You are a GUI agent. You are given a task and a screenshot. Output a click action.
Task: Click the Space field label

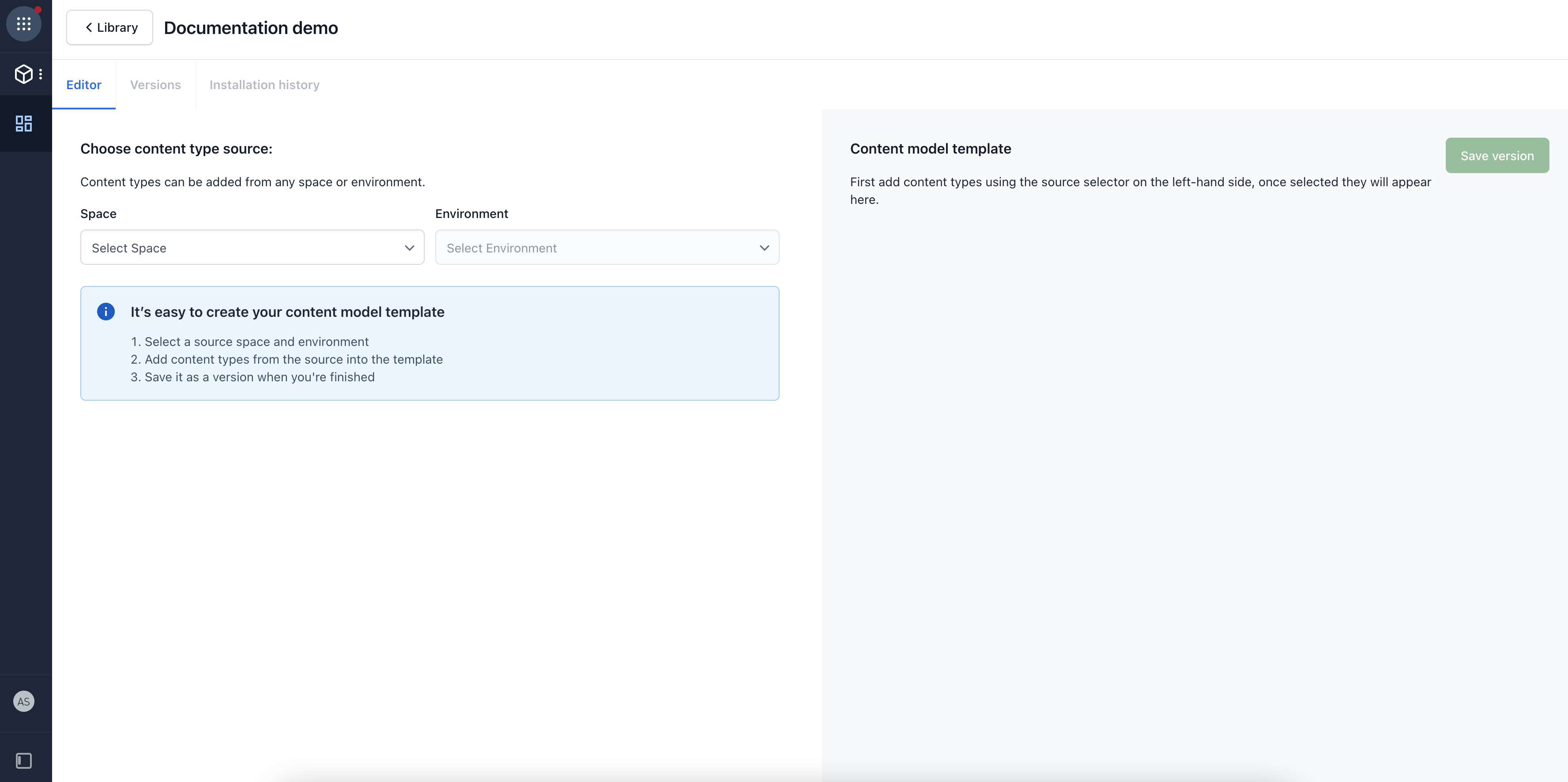point(98,214)
